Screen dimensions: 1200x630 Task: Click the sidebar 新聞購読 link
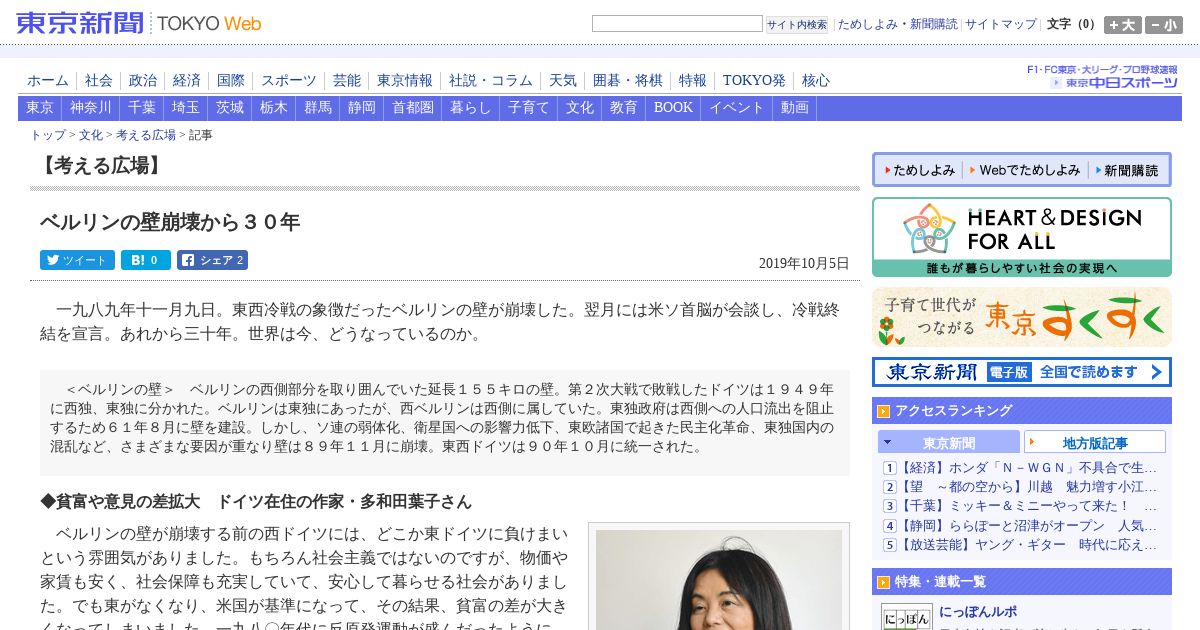(x=1128, y=170)
